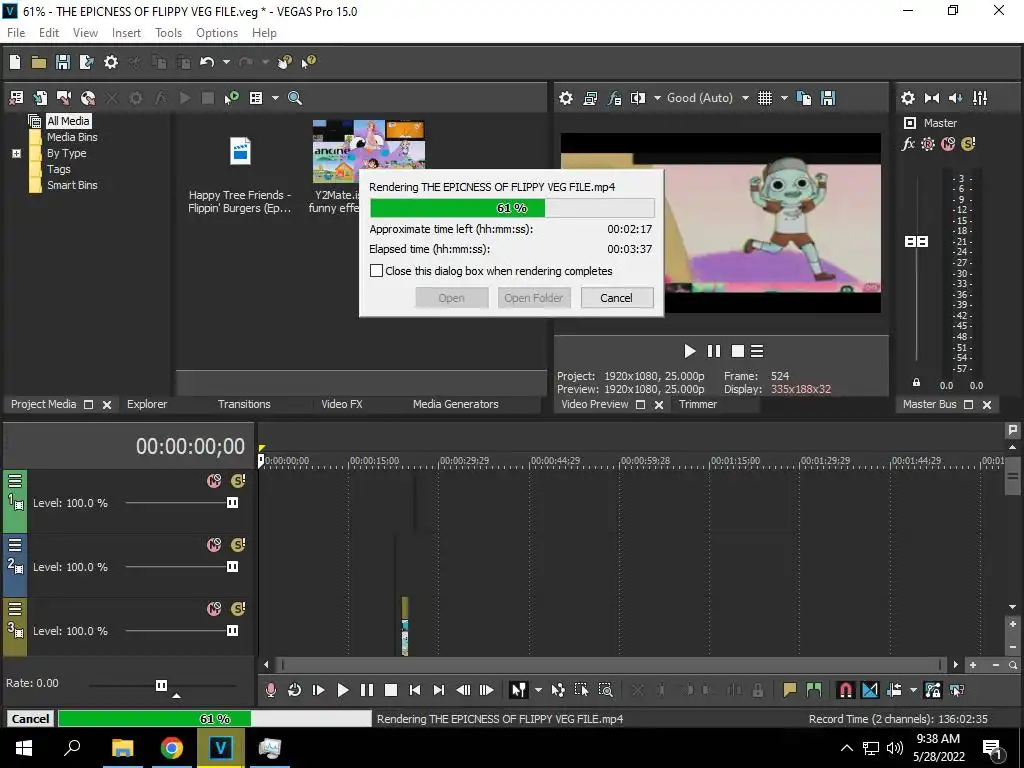1024x768 pixels.
Task: Open the media Views dropdown arrow
Action: point(275,98)
